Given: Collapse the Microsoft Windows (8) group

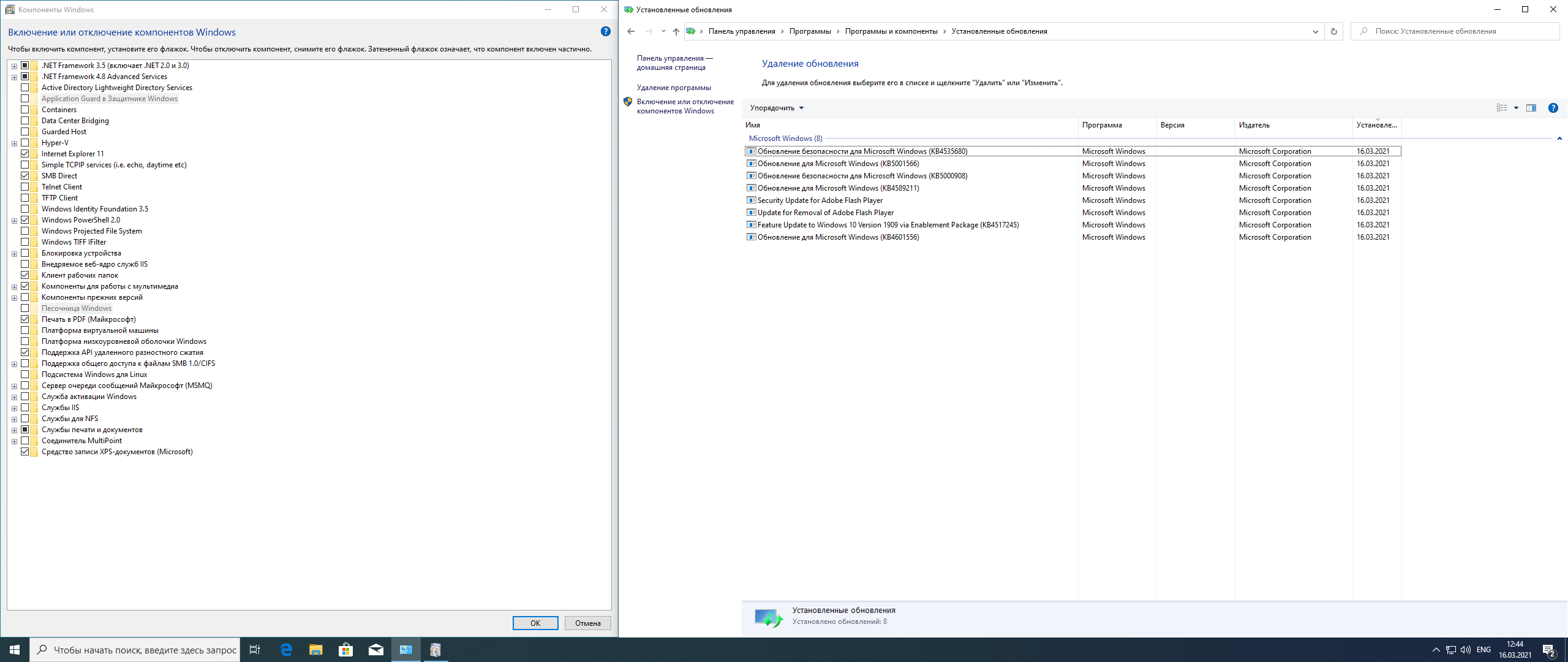Looking at the screenshot, I should click(x=1559, y=139).
